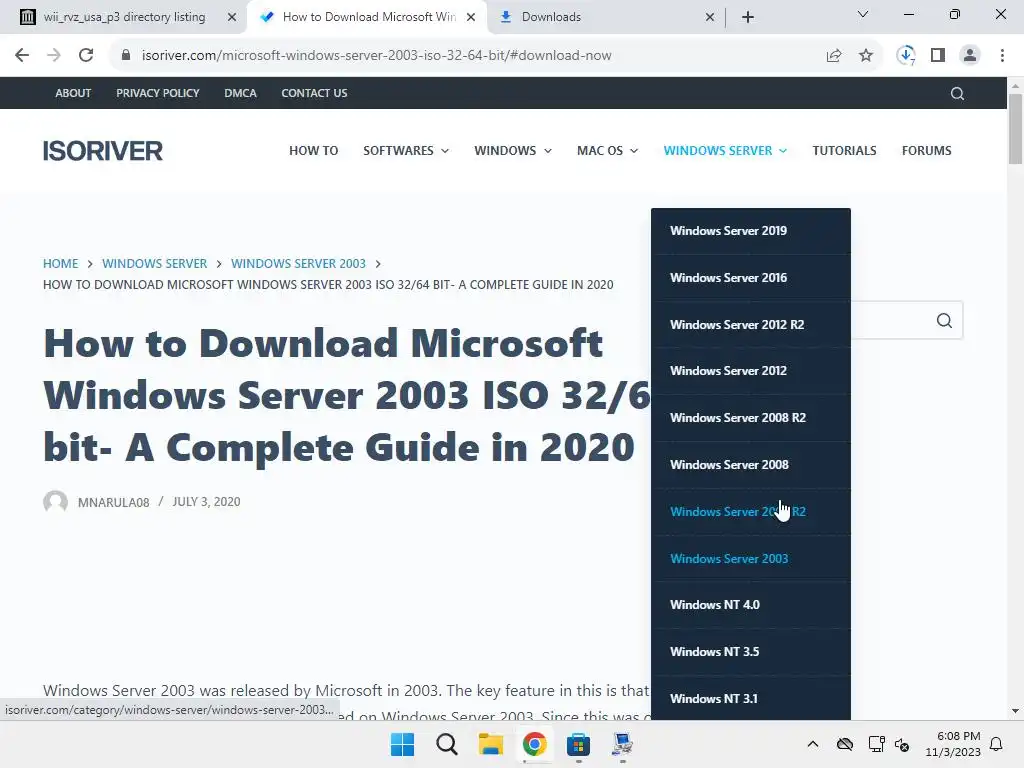1024x768 pixels.
Task: Expand the WINDOWS menu
Action: tap(513, 150)
